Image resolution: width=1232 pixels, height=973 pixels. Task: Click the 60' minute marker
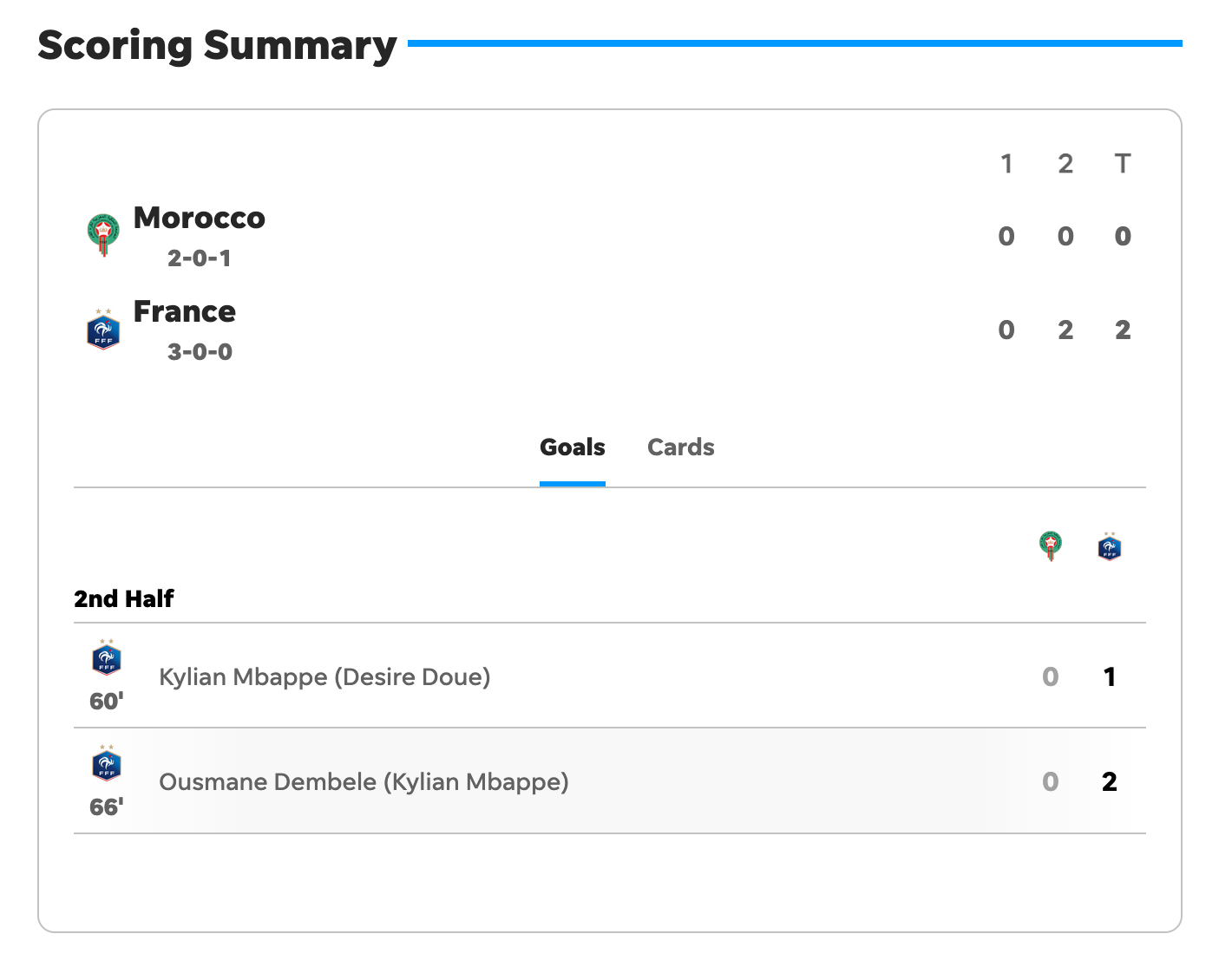[x=107, y=701]
